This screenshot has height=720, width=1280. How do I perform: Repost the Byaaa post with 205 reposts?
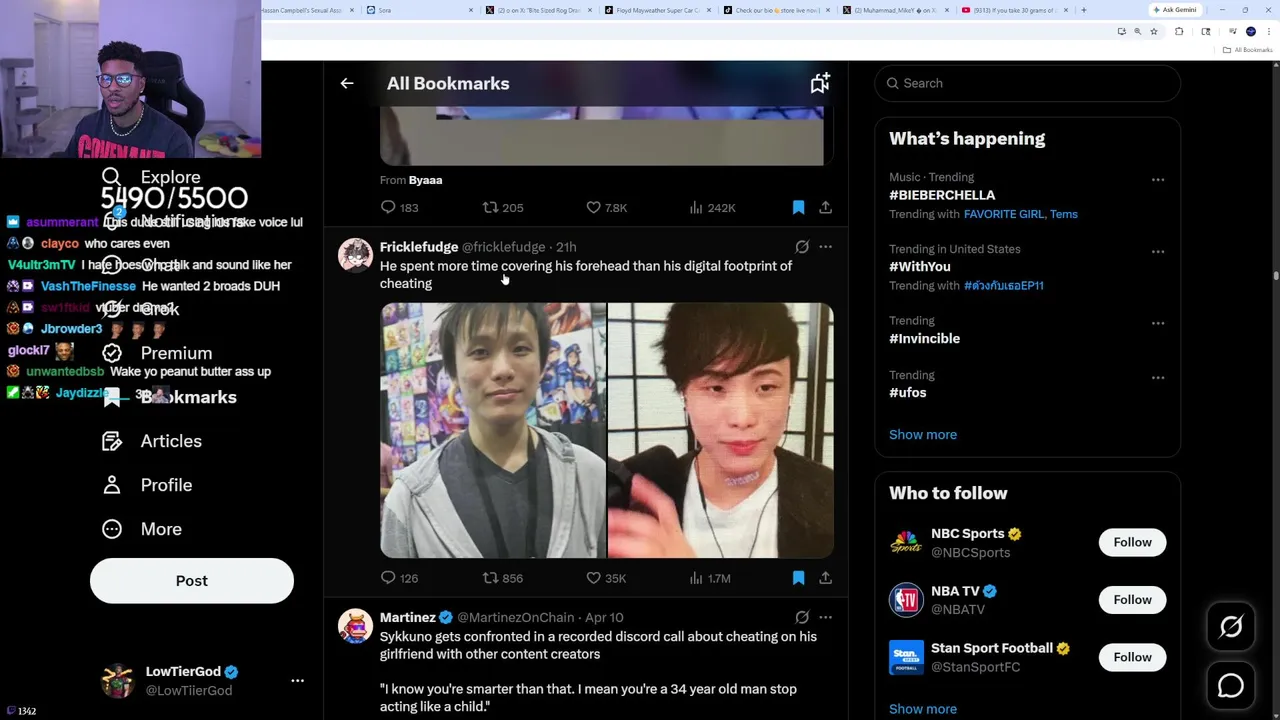pyautogui.click(x=503, y=208)
